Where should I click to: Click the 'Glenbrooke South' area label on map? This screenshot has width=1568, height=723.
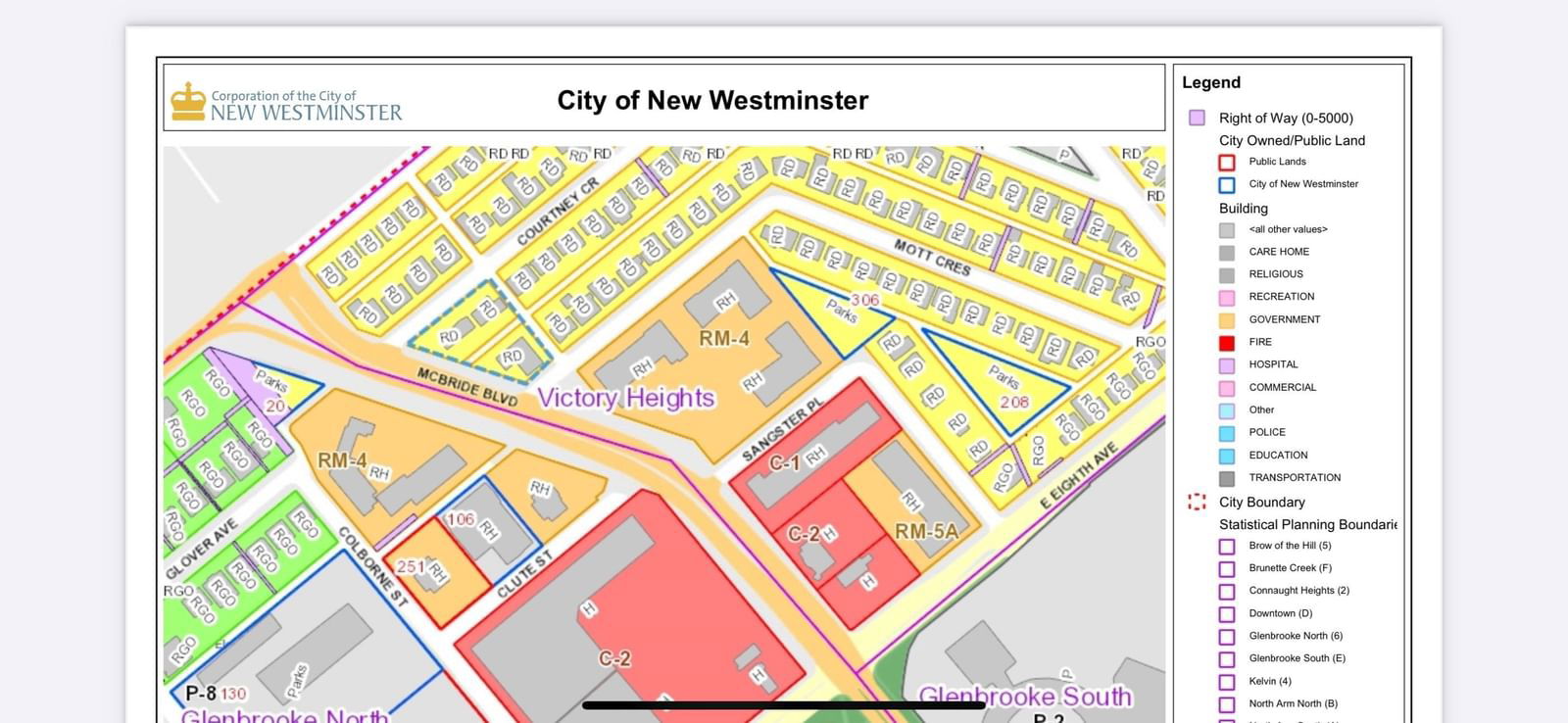(1025, 697)
